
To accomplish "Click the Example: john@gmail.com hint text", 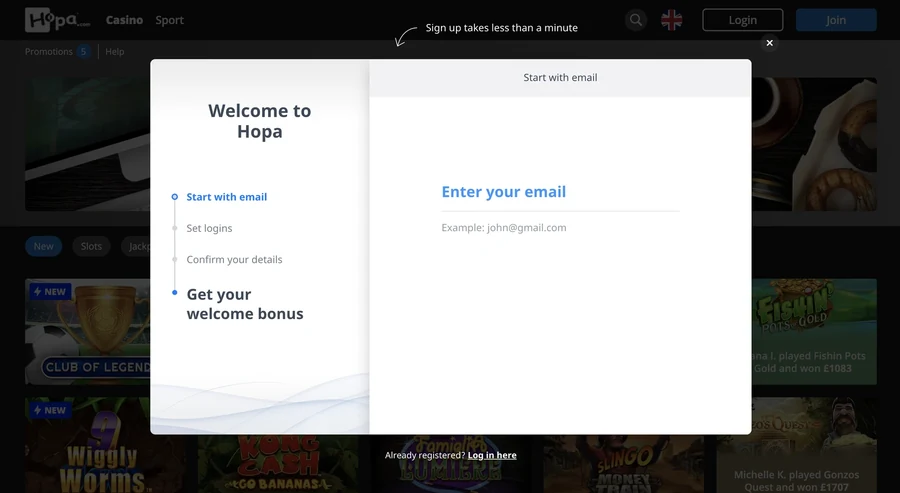I will click(x=503, y=228).
